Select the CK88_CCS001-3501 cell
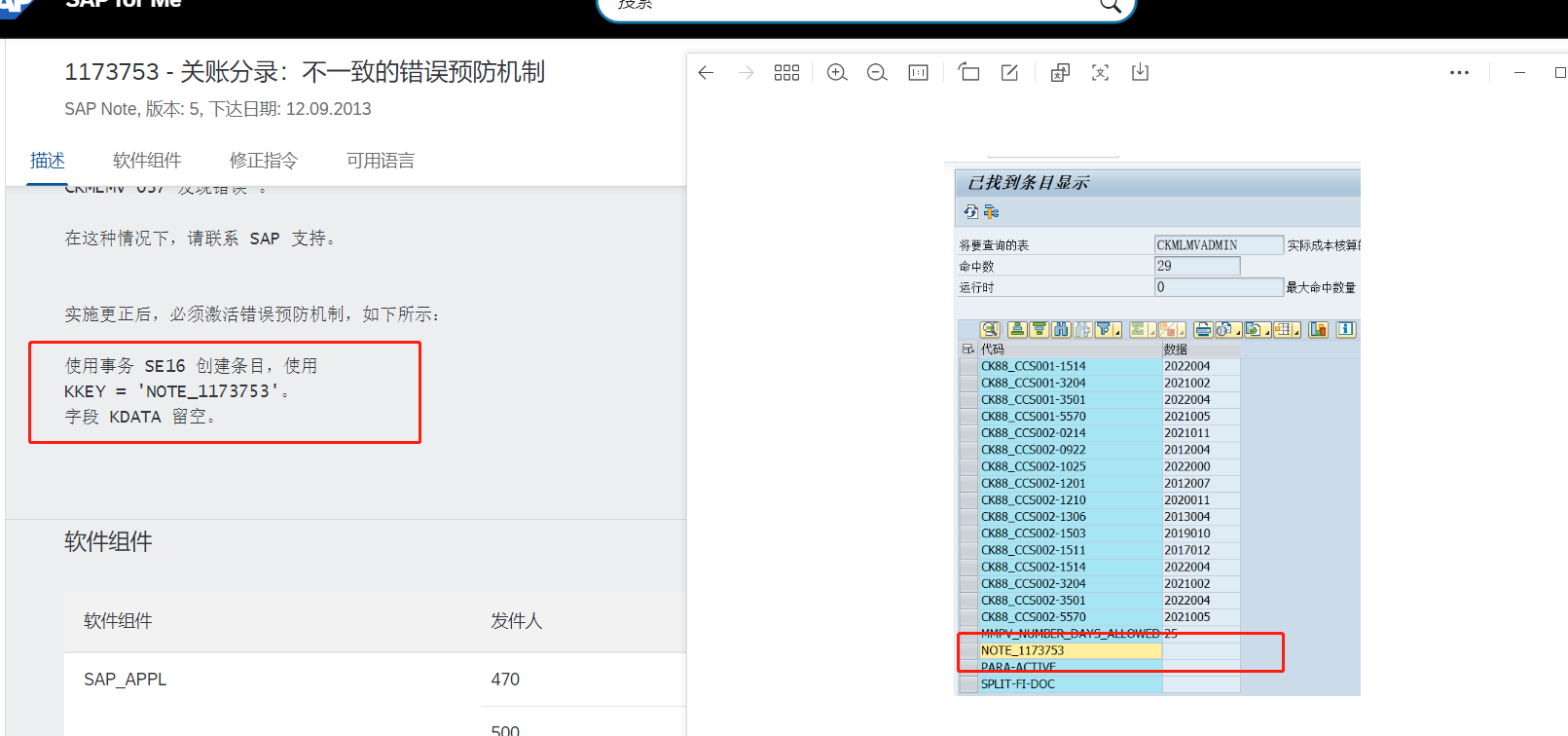 tap(1071, 400)
